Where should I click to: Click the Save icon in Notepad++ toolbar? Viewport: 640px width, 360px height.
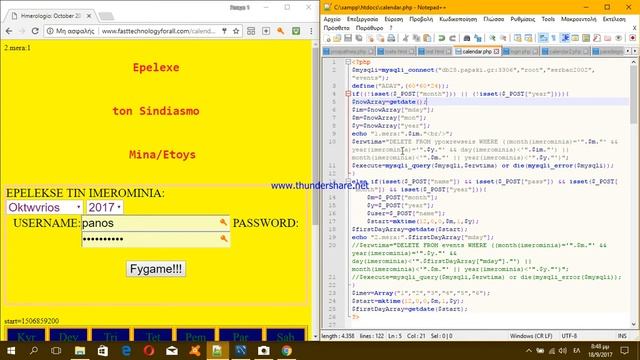pos(348,38)
